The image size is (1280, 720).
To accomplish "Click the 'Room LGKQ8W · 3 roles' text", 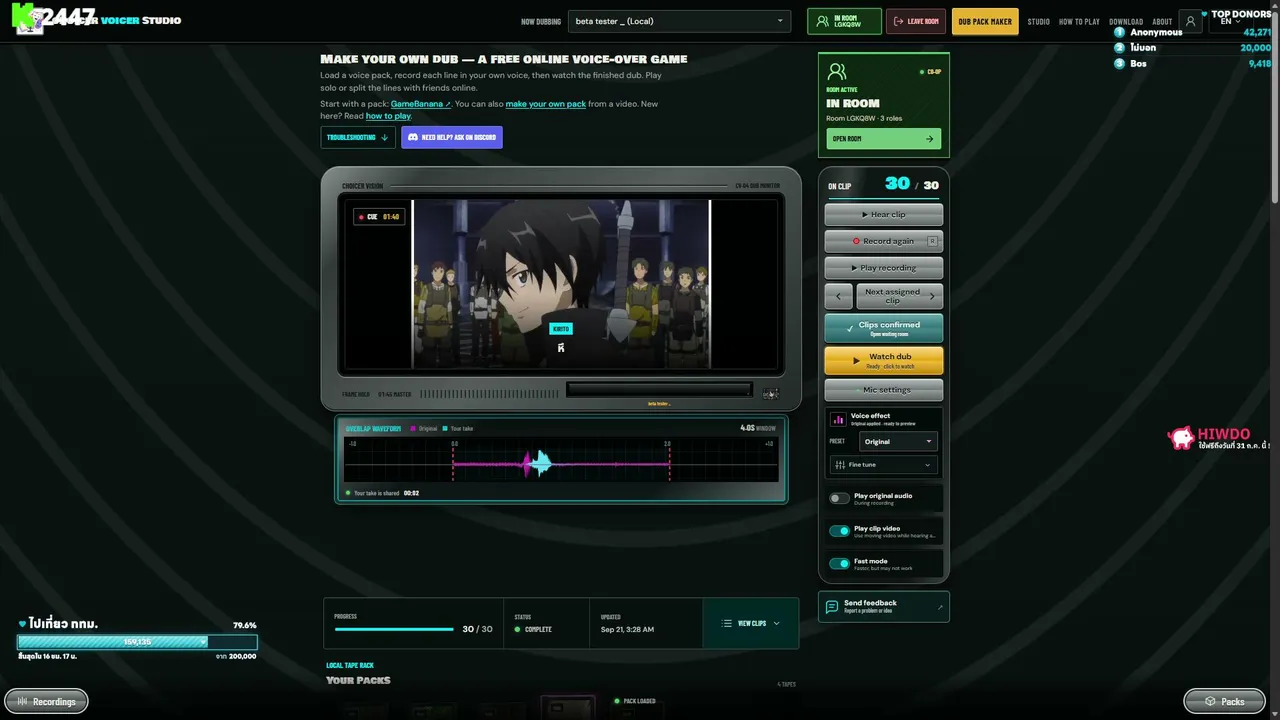I will pyautogui.click(x=864, y=118).
